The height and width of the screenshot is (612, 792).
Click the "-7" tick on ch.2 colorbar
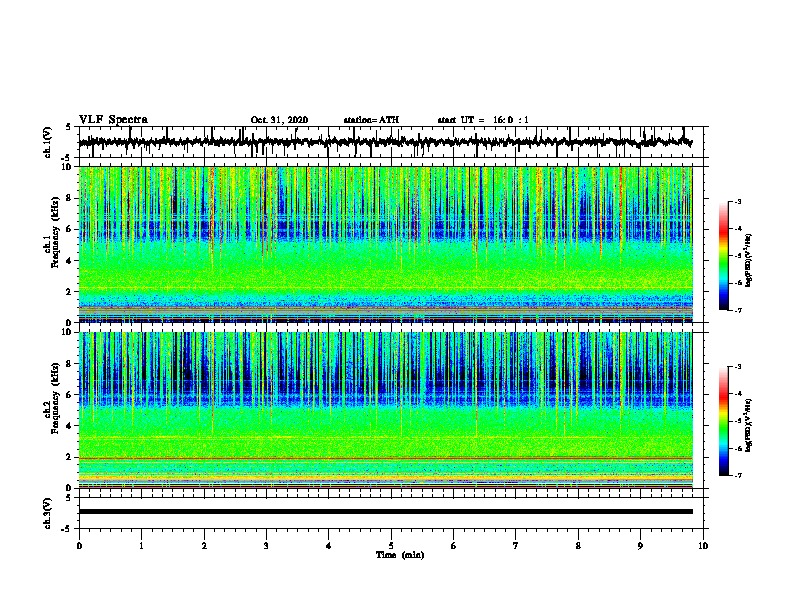[x=738, y=475]
